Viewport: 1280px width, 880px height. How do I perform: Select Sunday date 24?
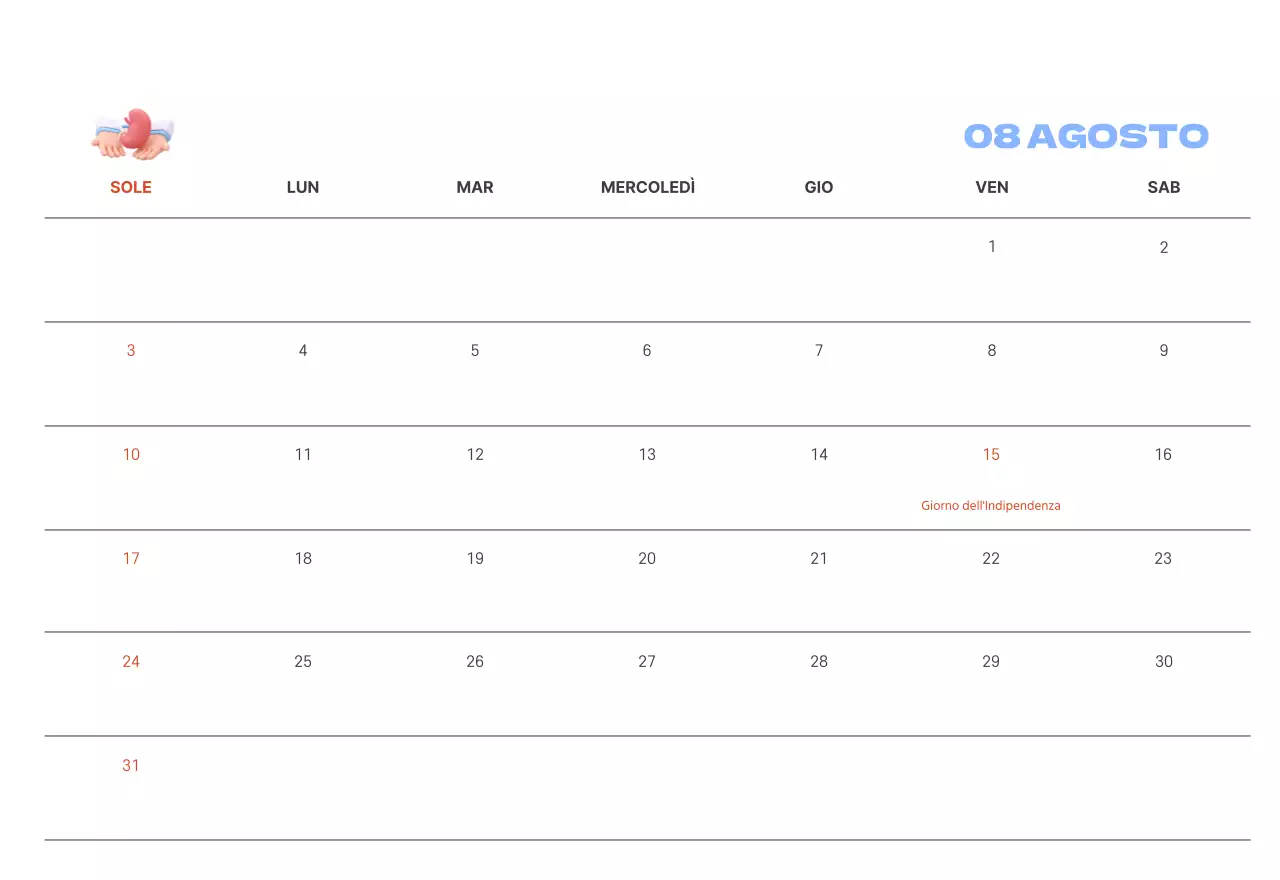pos(131,662)
